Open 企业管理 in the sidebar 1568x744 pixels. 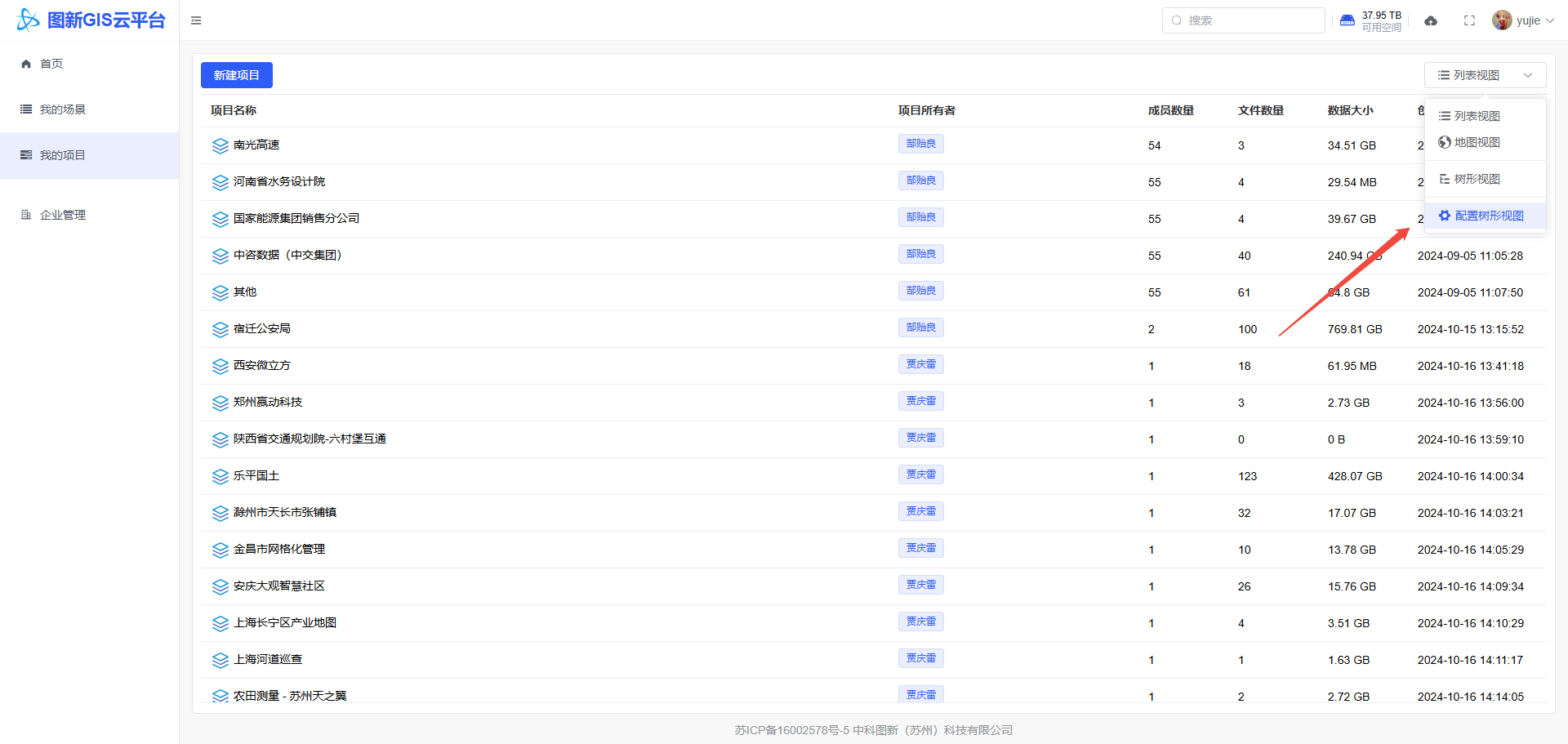click(x=62, y=215)
